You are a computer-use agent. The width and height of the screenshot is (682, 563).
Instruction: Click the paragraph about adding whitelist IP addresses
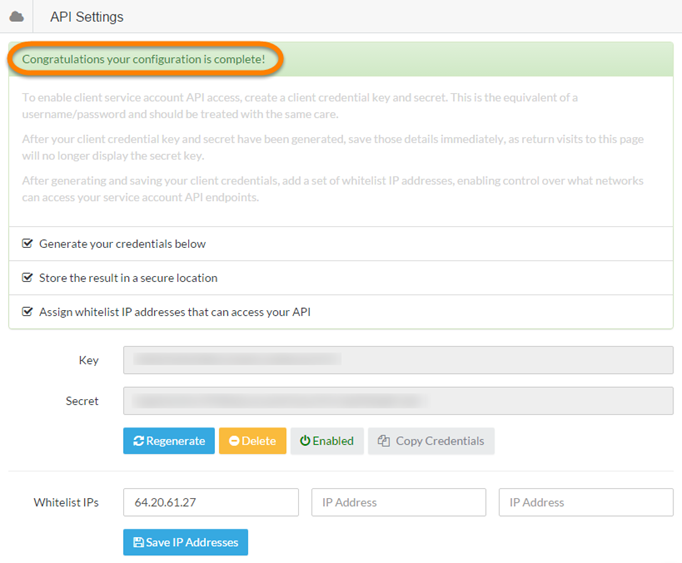coord(330,189)
